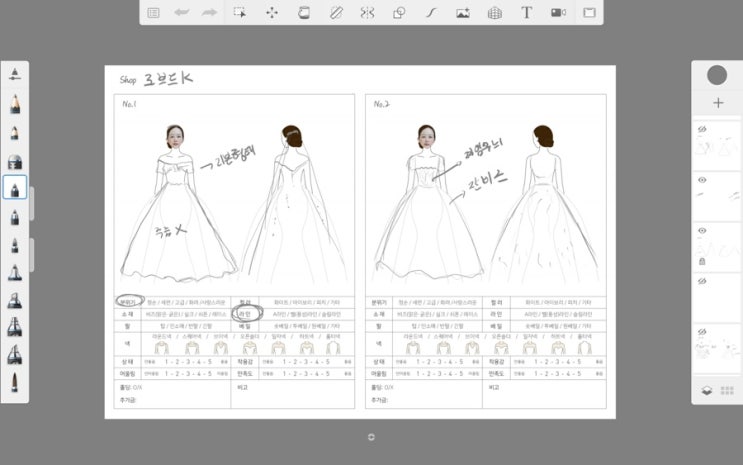Click the "No.2" label on the canvas
Screen dimensions: 743x465
tap(381, 104)
